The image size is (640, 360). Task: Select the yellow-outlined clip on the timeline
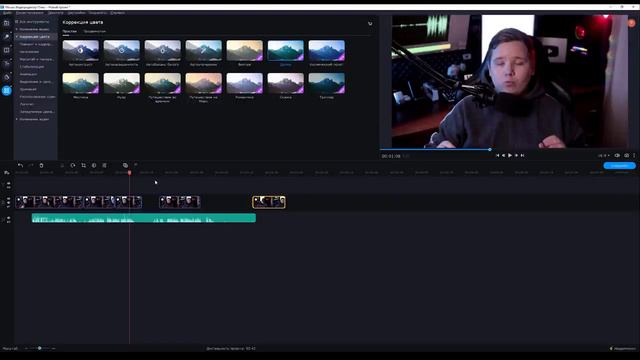click(x=269, y=202)
